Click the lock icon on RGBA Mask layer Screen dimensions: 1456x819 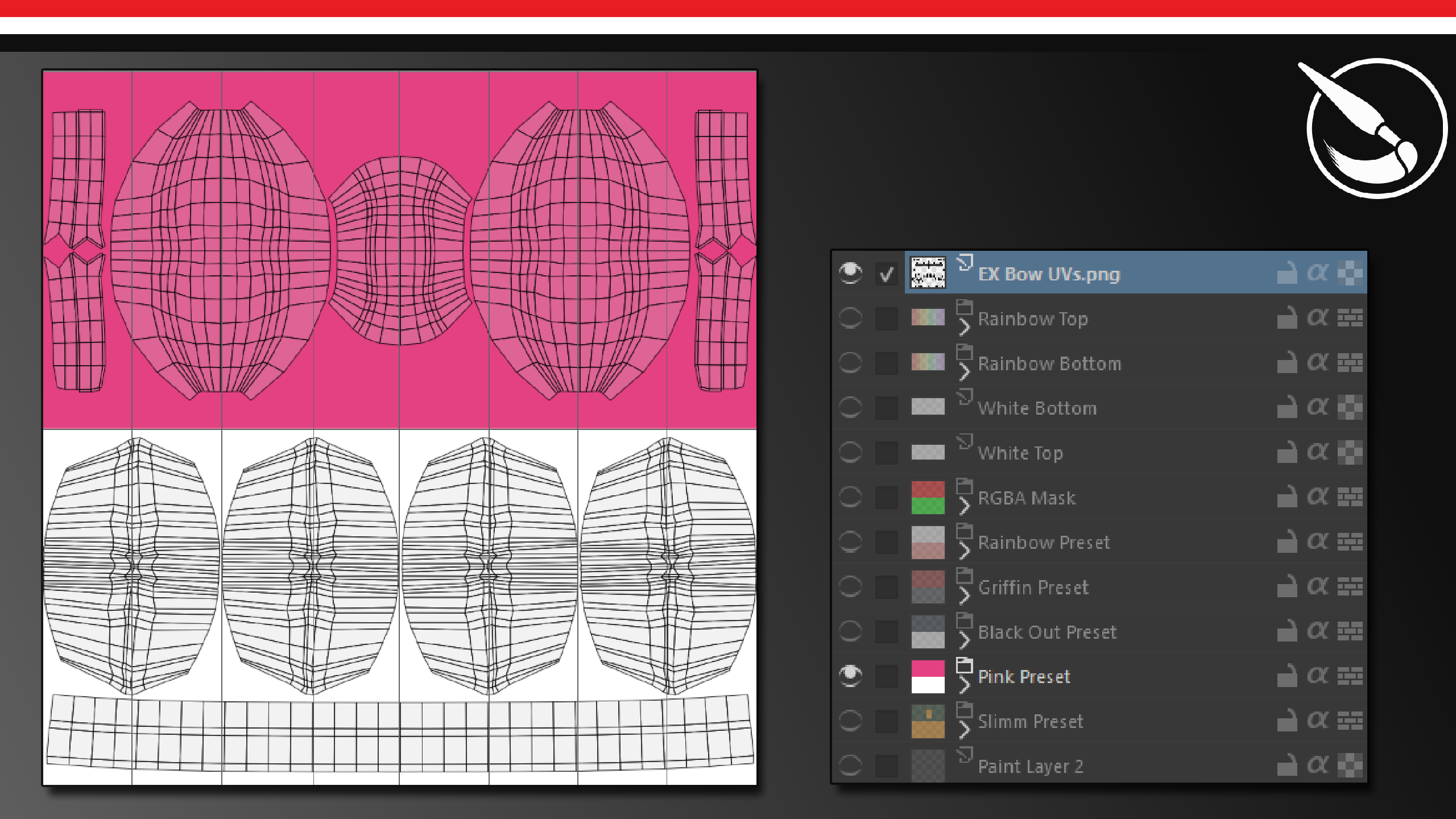[x=1287, y=497]
